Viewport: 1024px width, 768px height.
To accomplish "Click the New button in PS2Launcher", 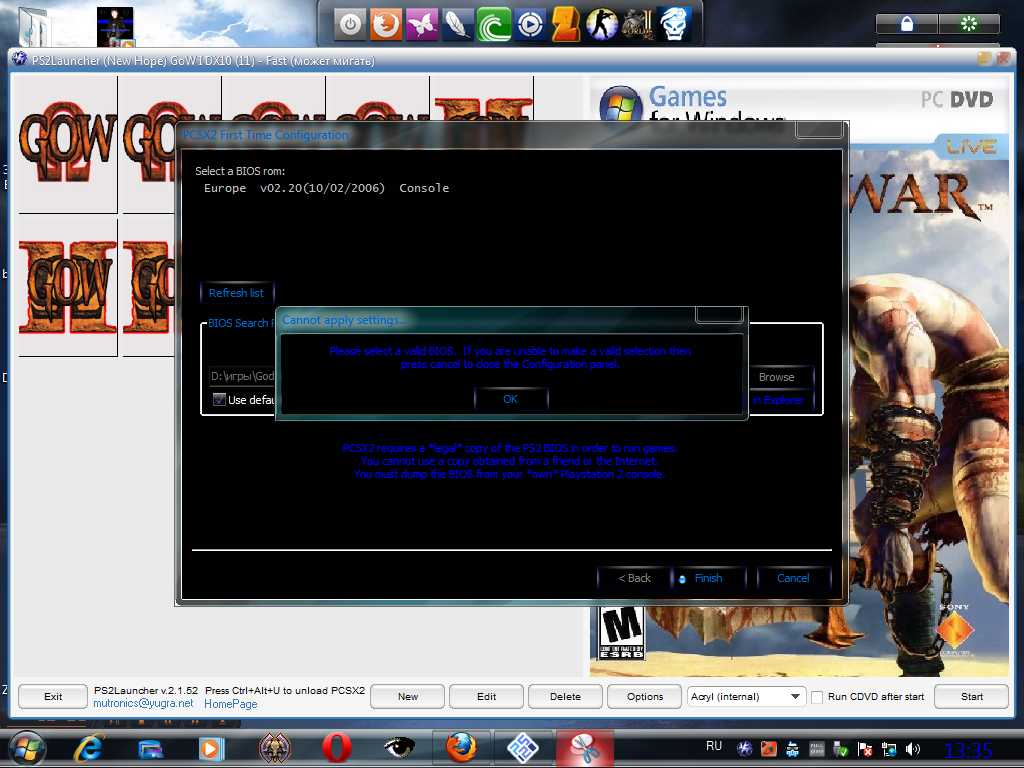I will 408,697.
